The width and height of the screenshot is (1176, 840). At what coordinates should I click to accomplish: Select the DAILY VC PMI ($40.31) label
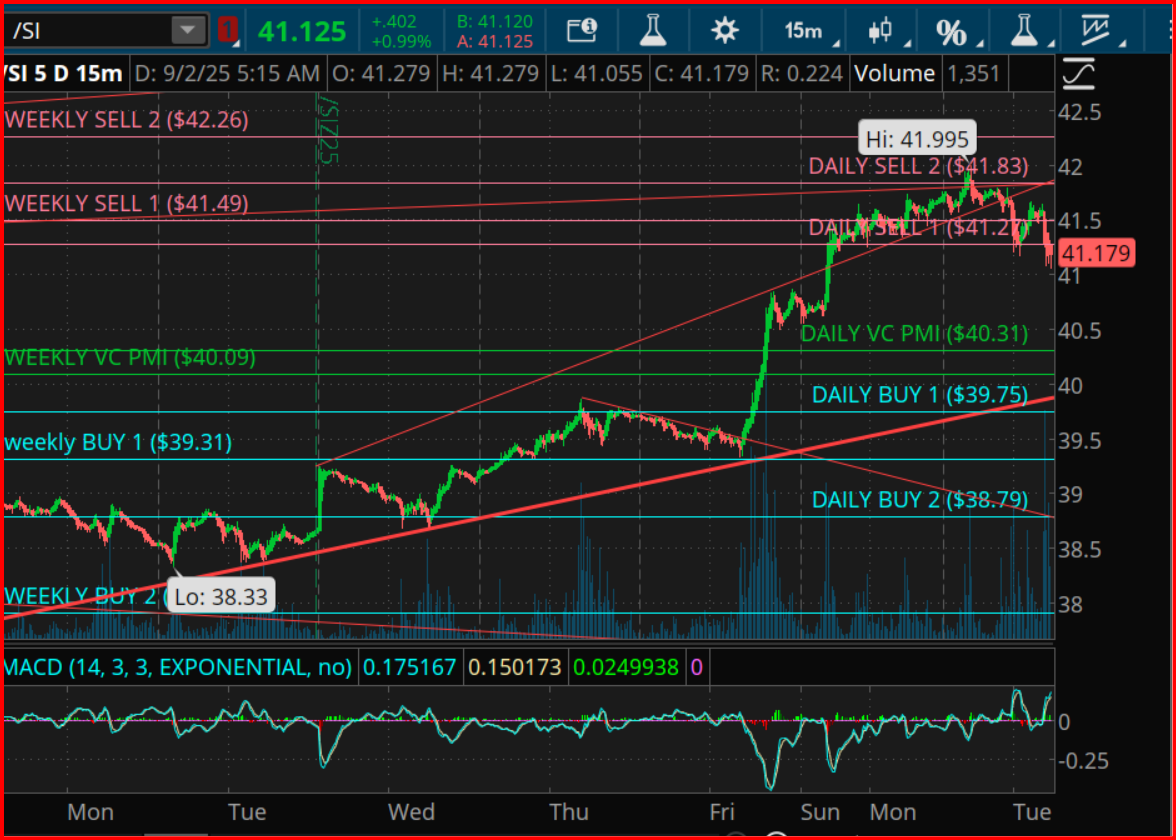point(914,333)
